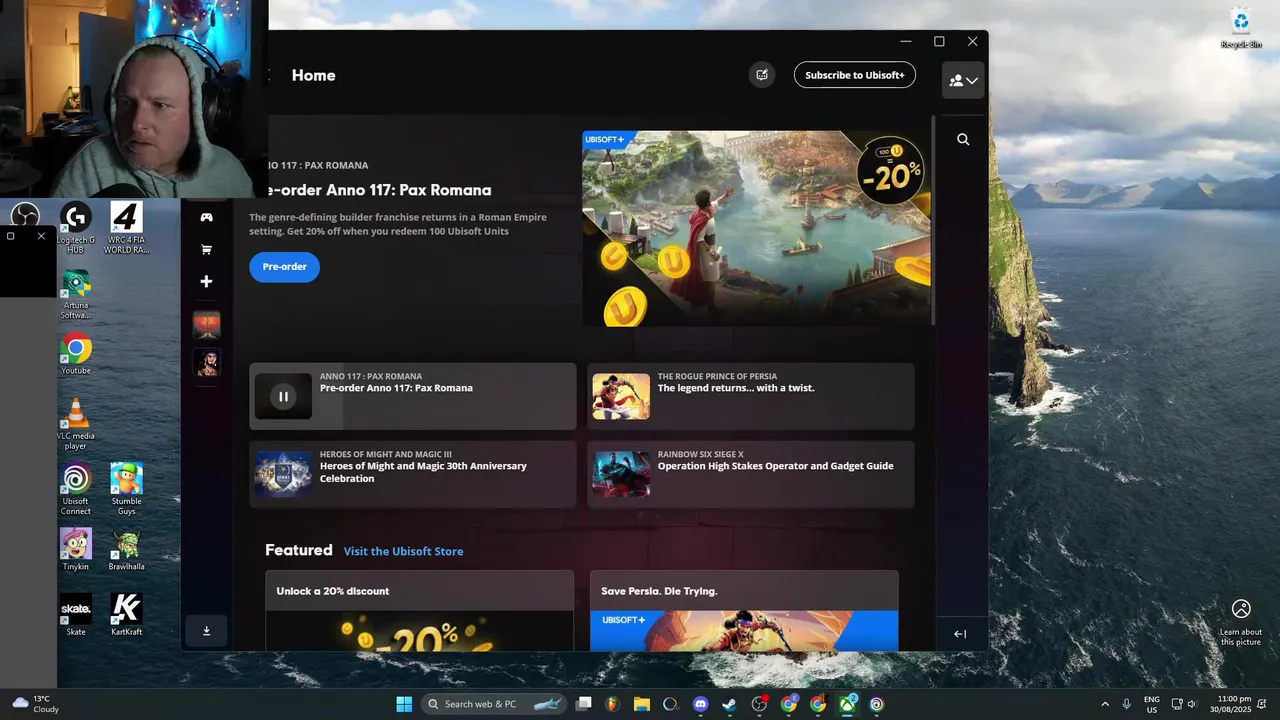Show hidden system tray icons
The image size is (1280, 720).
[x=1105, y=704]
